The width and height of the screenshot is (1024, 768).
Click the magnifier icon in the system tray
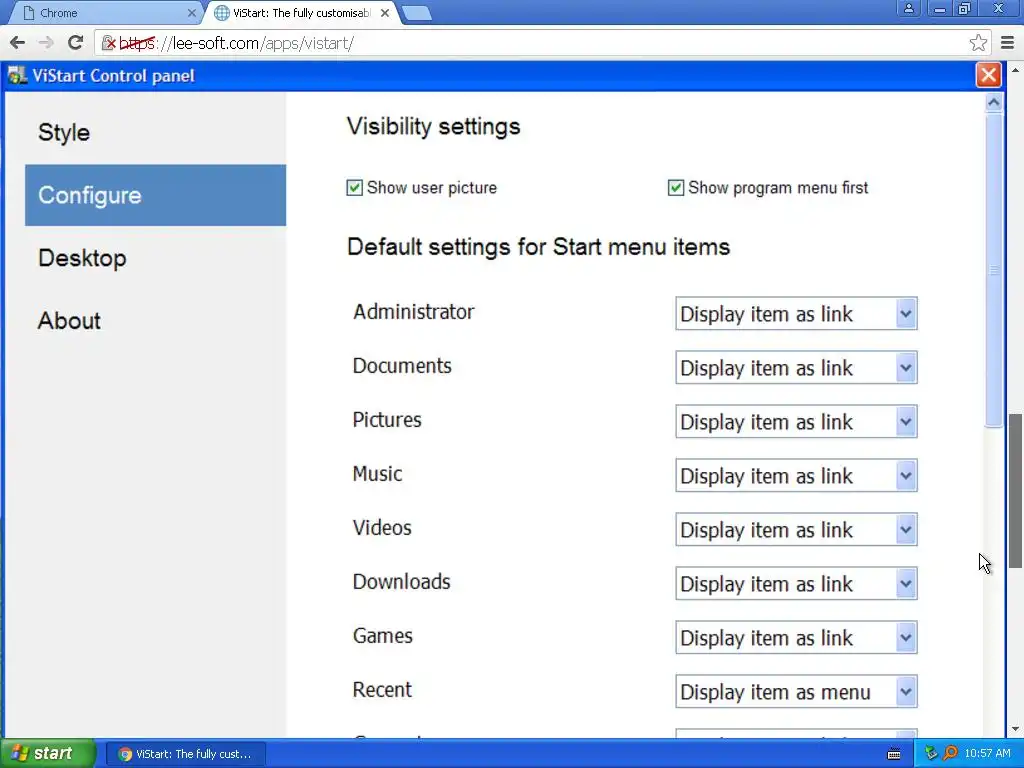click(x=951, y=754)
